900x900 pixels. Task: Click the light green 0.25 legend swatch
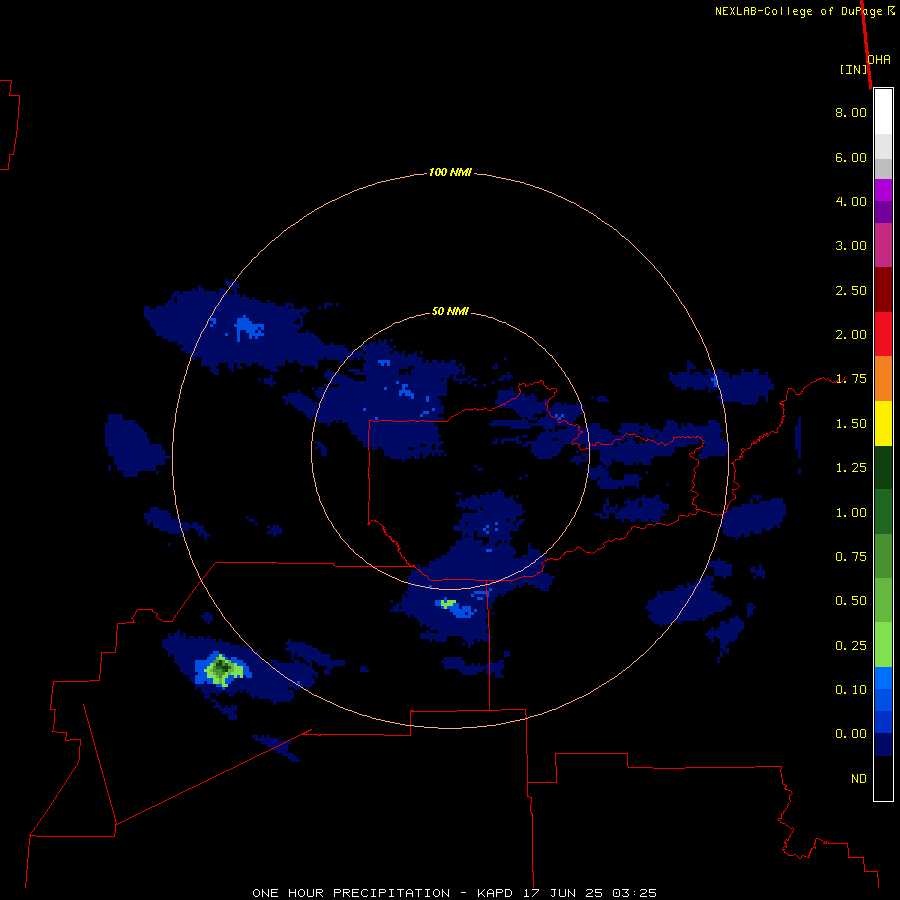[883, 645]
